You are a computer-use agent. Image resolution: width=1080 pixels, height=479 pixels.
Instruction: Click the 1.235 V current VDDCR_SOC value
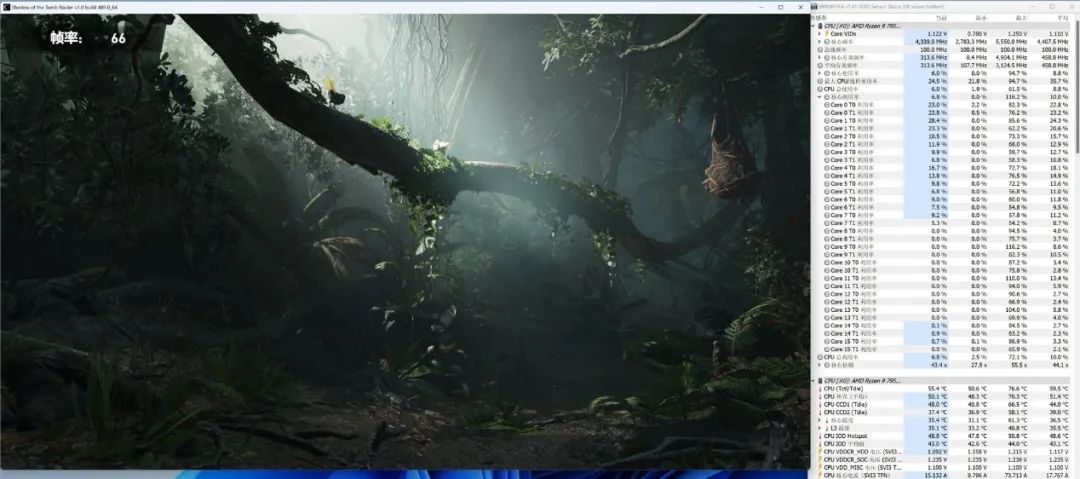point(938,460)
